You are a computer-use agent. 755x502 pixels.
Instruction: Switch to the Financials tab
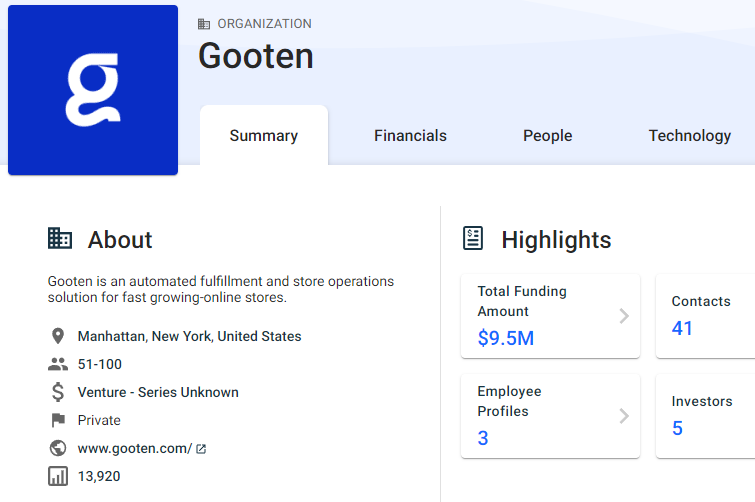[410, 136]
